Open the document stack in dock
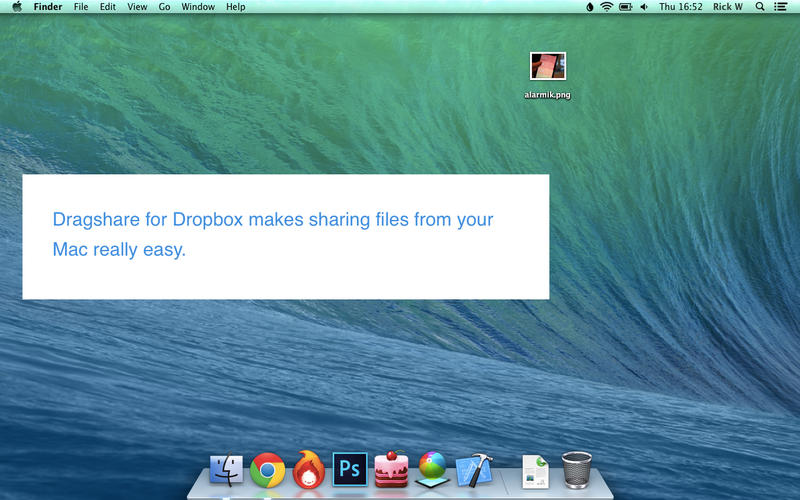The height and width of the screenshot is (500, 800). coord(536,469)
